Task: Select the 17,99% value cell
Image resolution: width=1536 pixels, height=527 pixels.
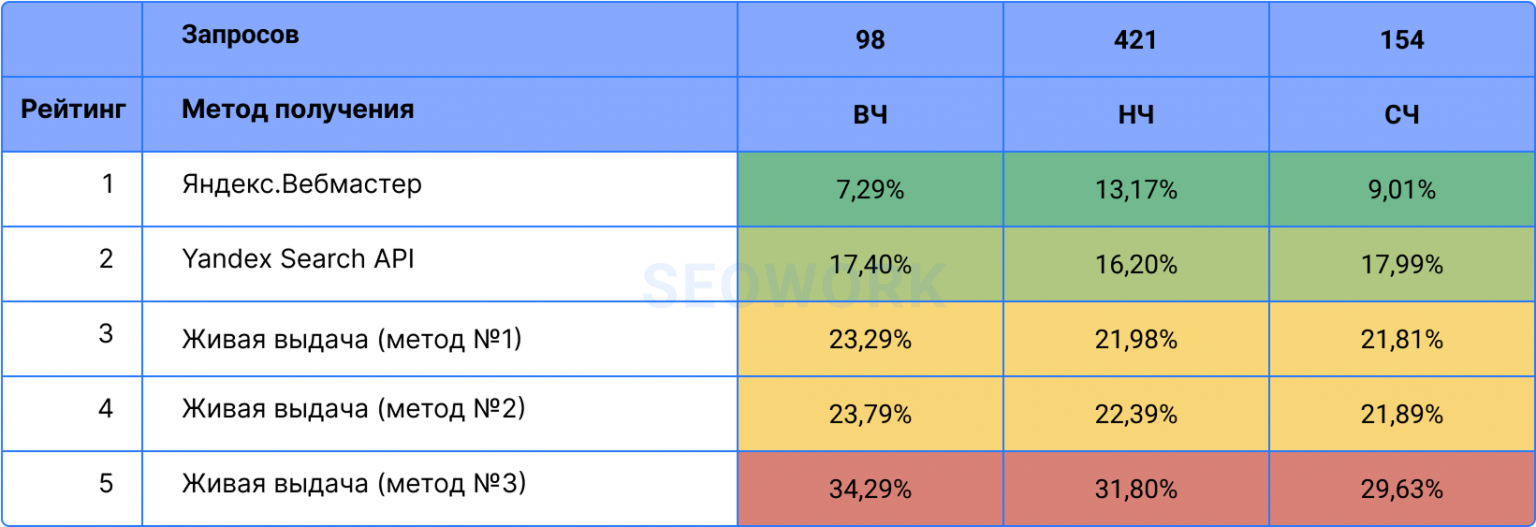Action: pos(1402,265)
